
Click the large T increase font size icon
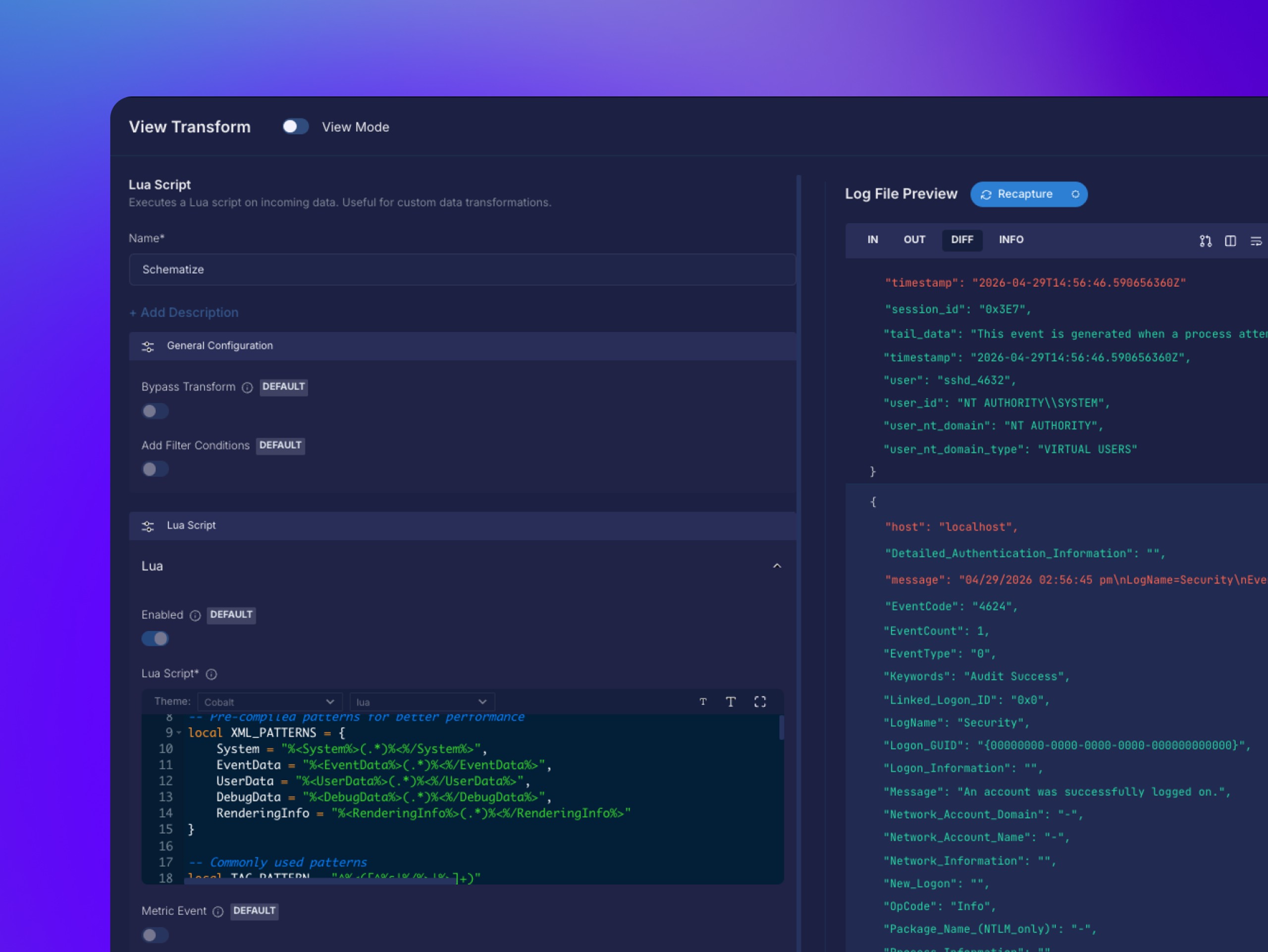(730, 701)
